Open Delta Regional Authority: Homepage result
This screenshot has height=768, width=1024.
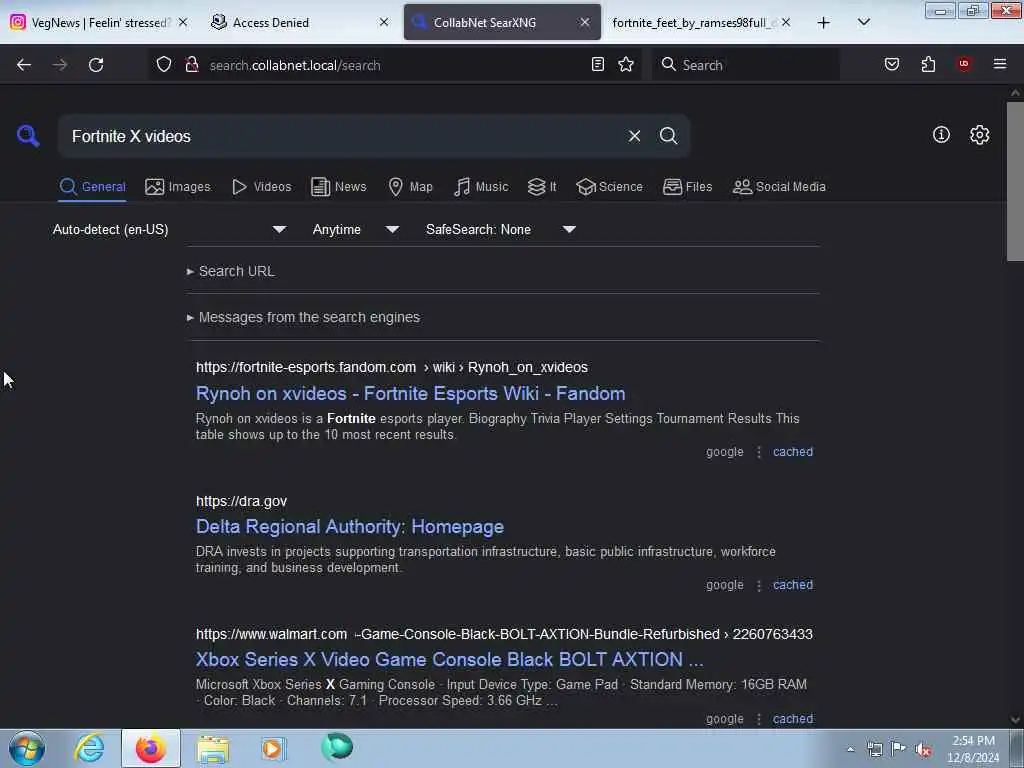coord(350,526)
